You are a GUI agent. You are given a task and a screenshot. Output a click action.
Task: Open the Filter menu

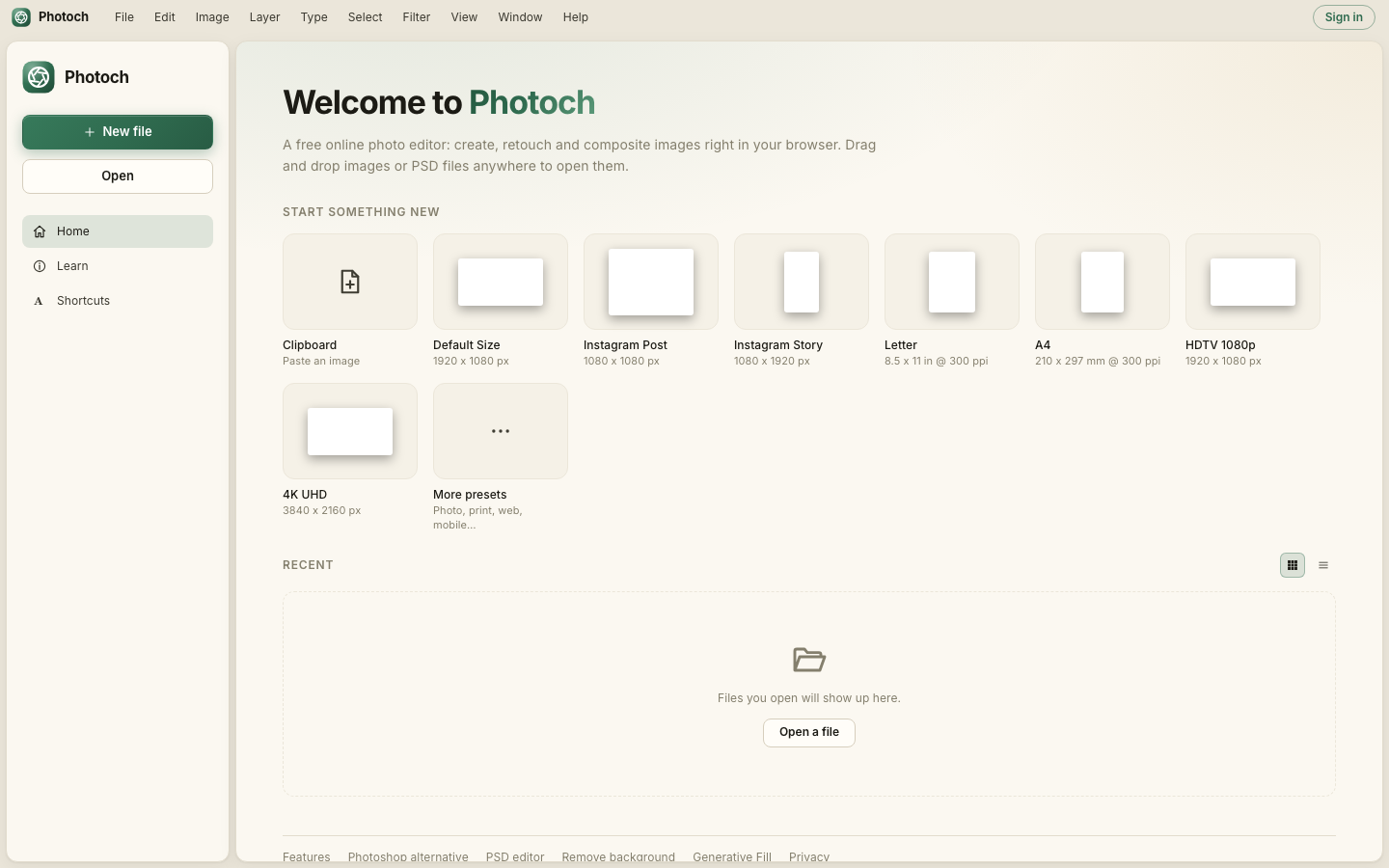click(x=417, y=17)
